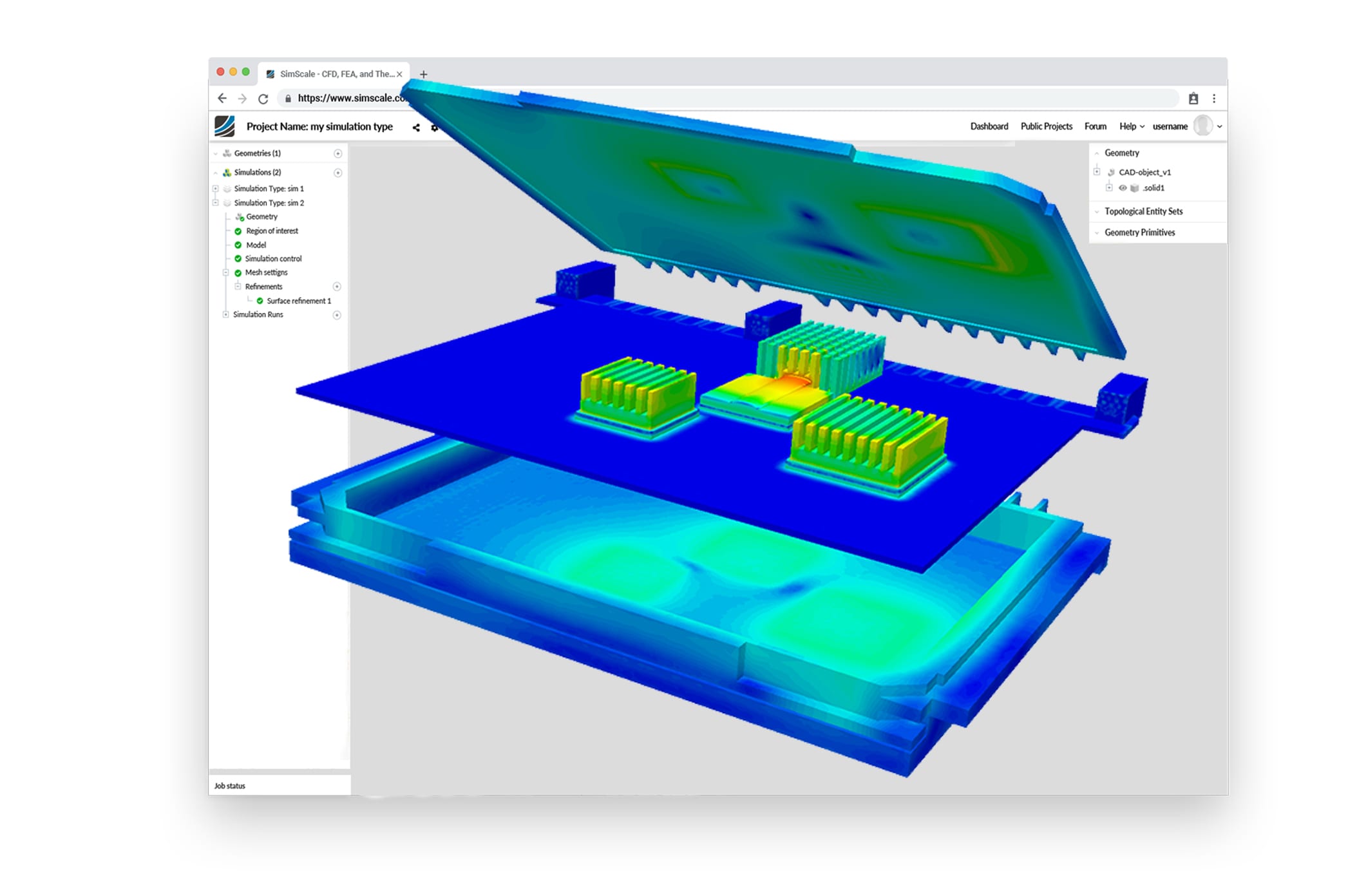Open the Forum link
This screenshot has height=896, width=1348.
pyautogui.click(x=1095, y=126)
